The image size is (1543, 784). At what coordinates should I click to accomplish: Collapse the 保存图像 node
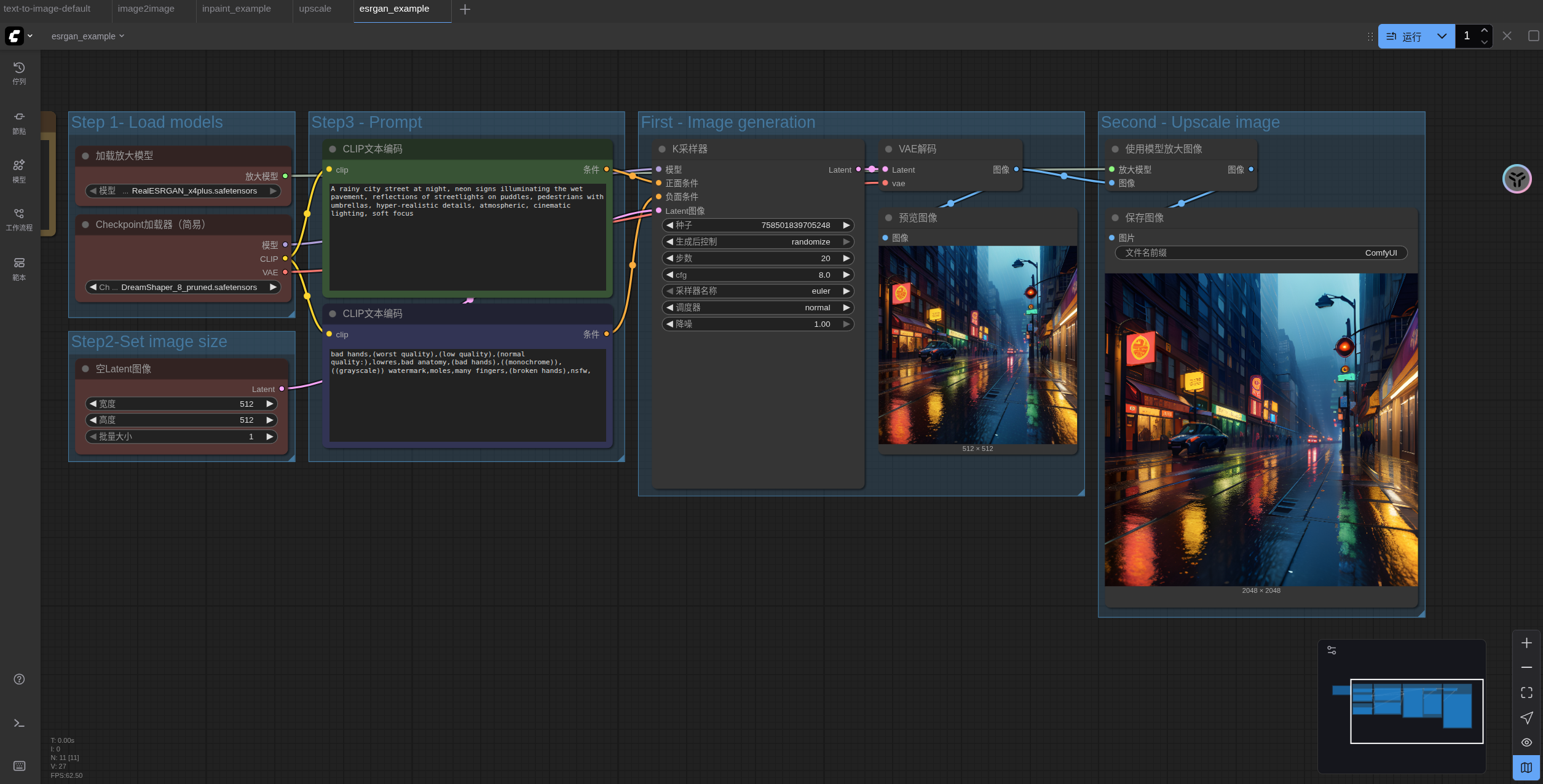click(1115, 218)
